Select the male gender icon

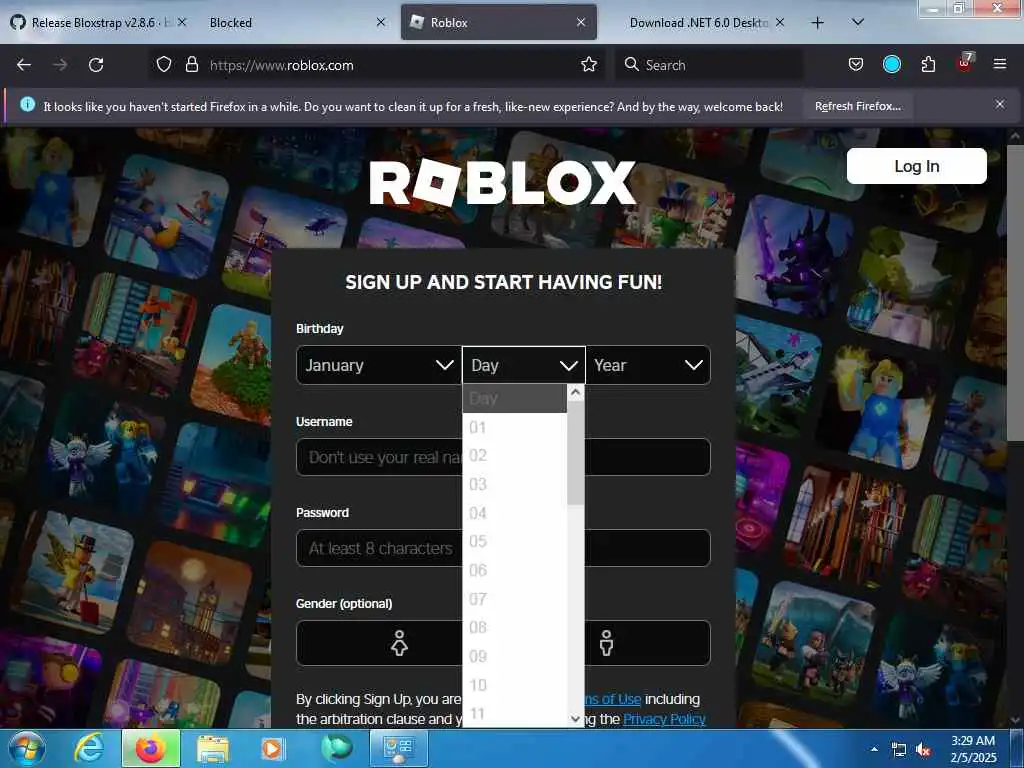(607, 643)
